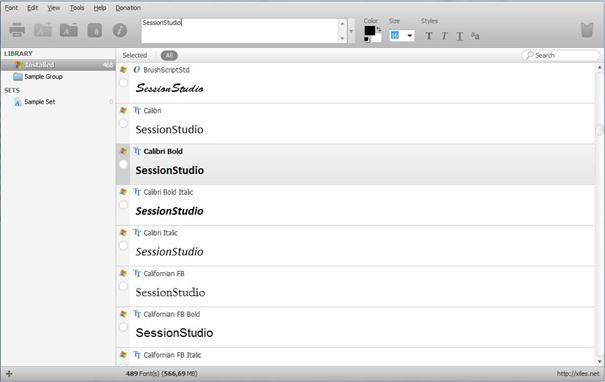Click the installed flag icon on Calibri Italic row
605x382 pixels.
tap(123, 233)
